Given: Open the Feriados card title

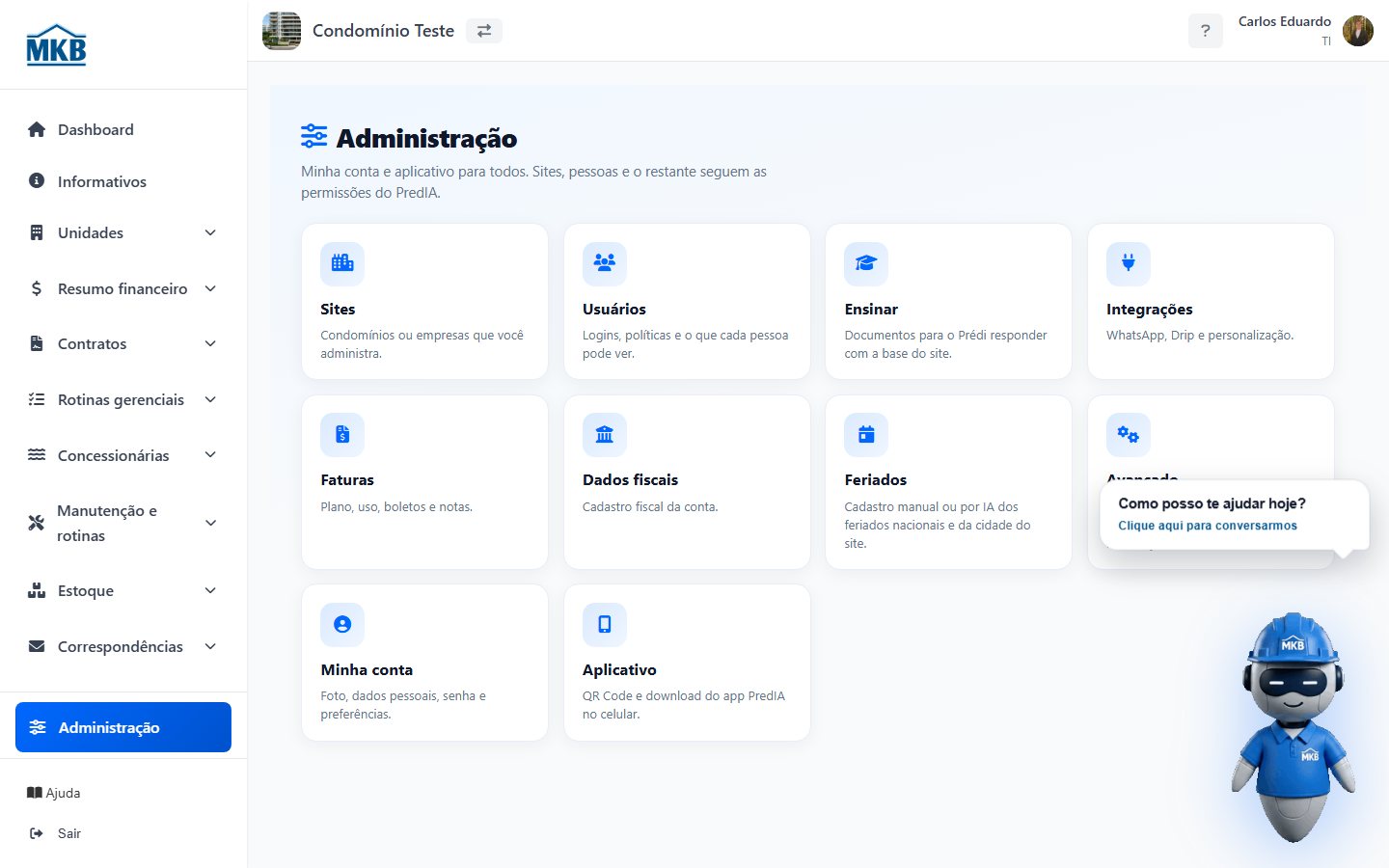Looking at the screenshot, I should pyautogui.click(x=876, y=480).
